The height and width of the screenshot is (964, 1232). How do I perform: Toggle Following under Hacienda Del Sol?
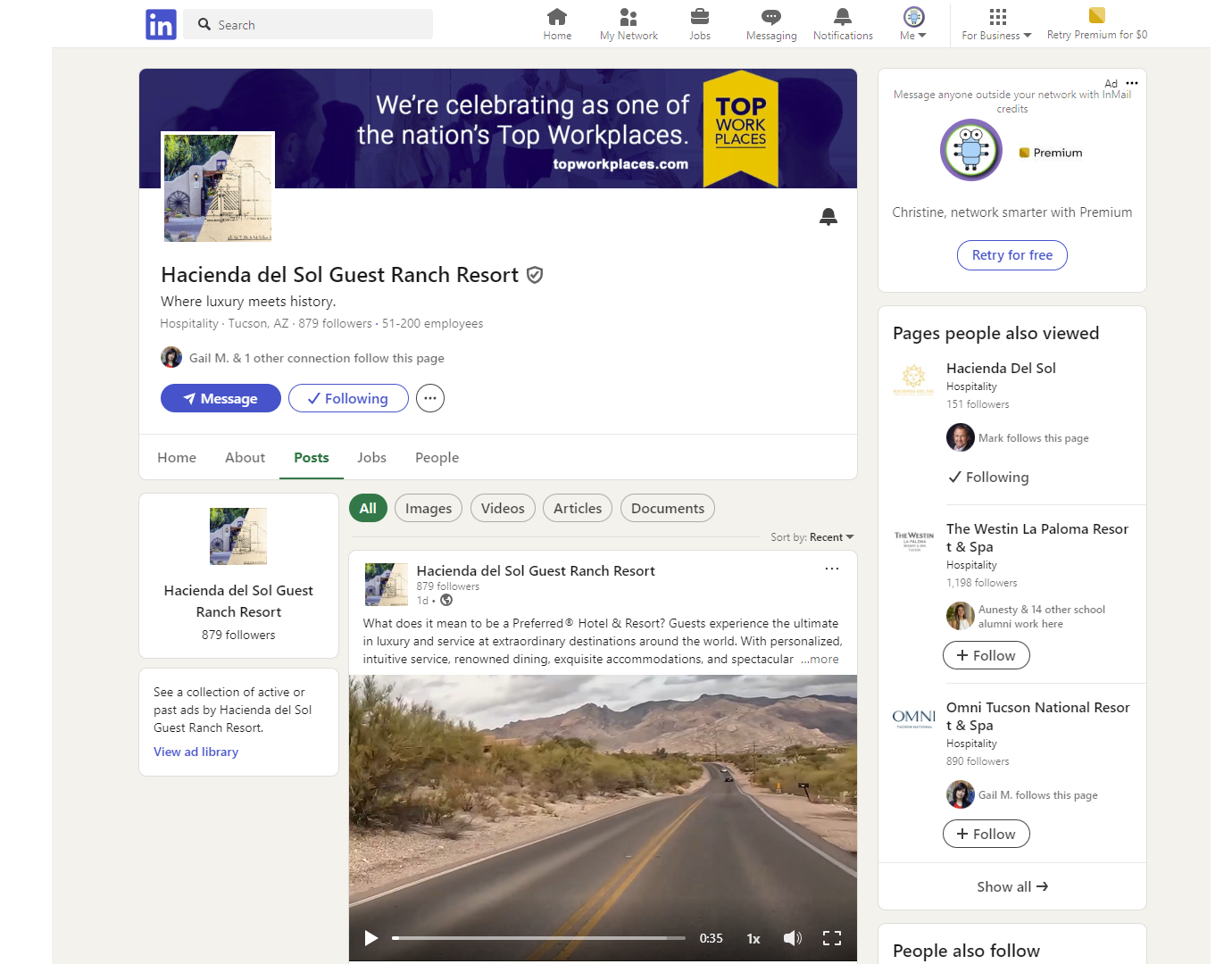tap(988, 478)
